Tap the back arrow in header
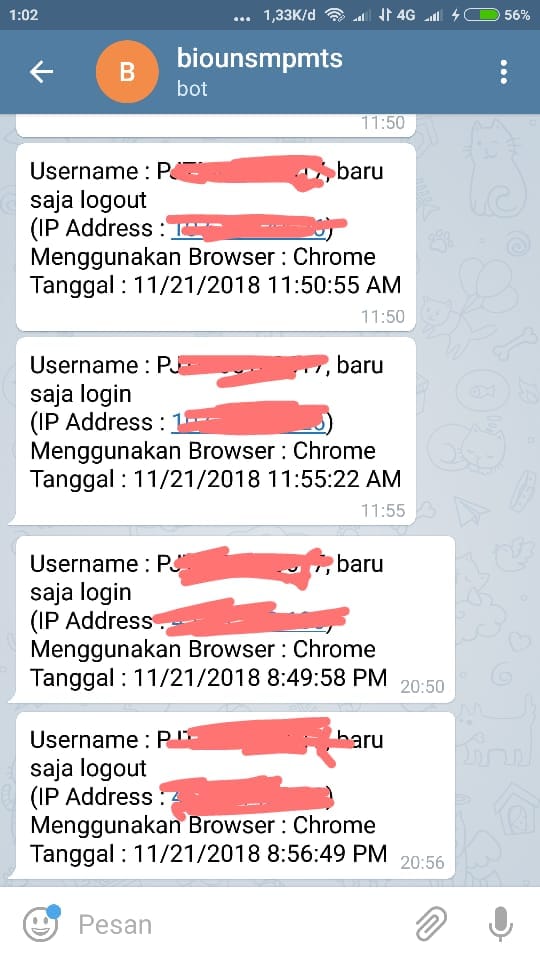540x960 pixels. pos(41,72)
